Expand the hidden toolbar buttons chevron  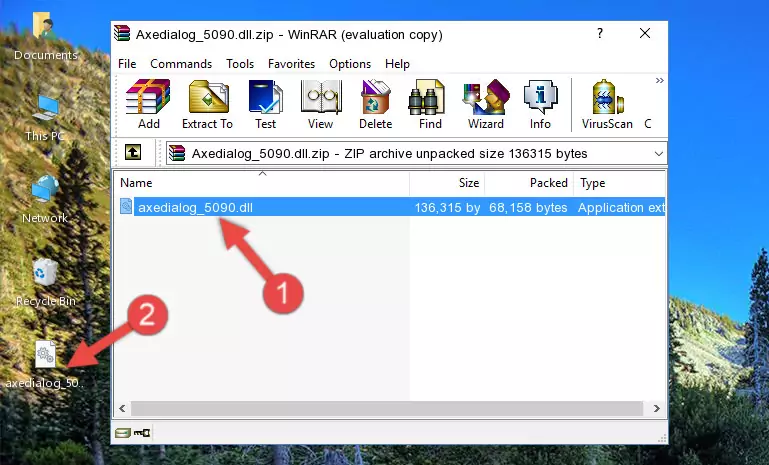660,80
